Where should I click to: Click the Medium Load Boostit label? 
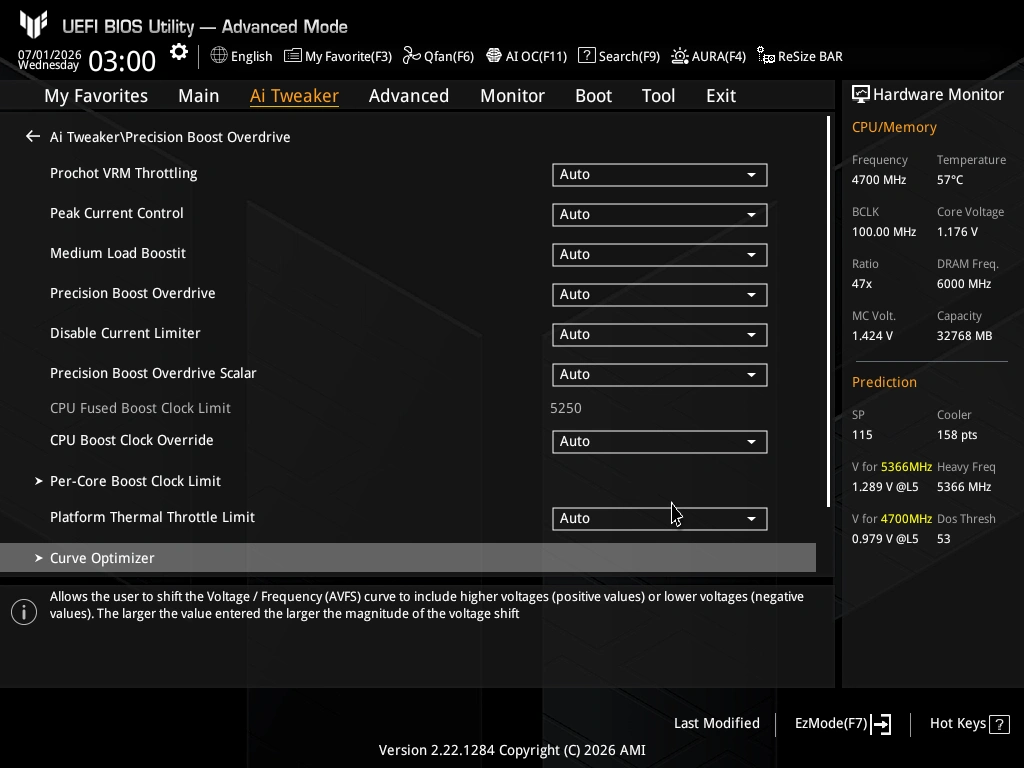coord(118,253)
